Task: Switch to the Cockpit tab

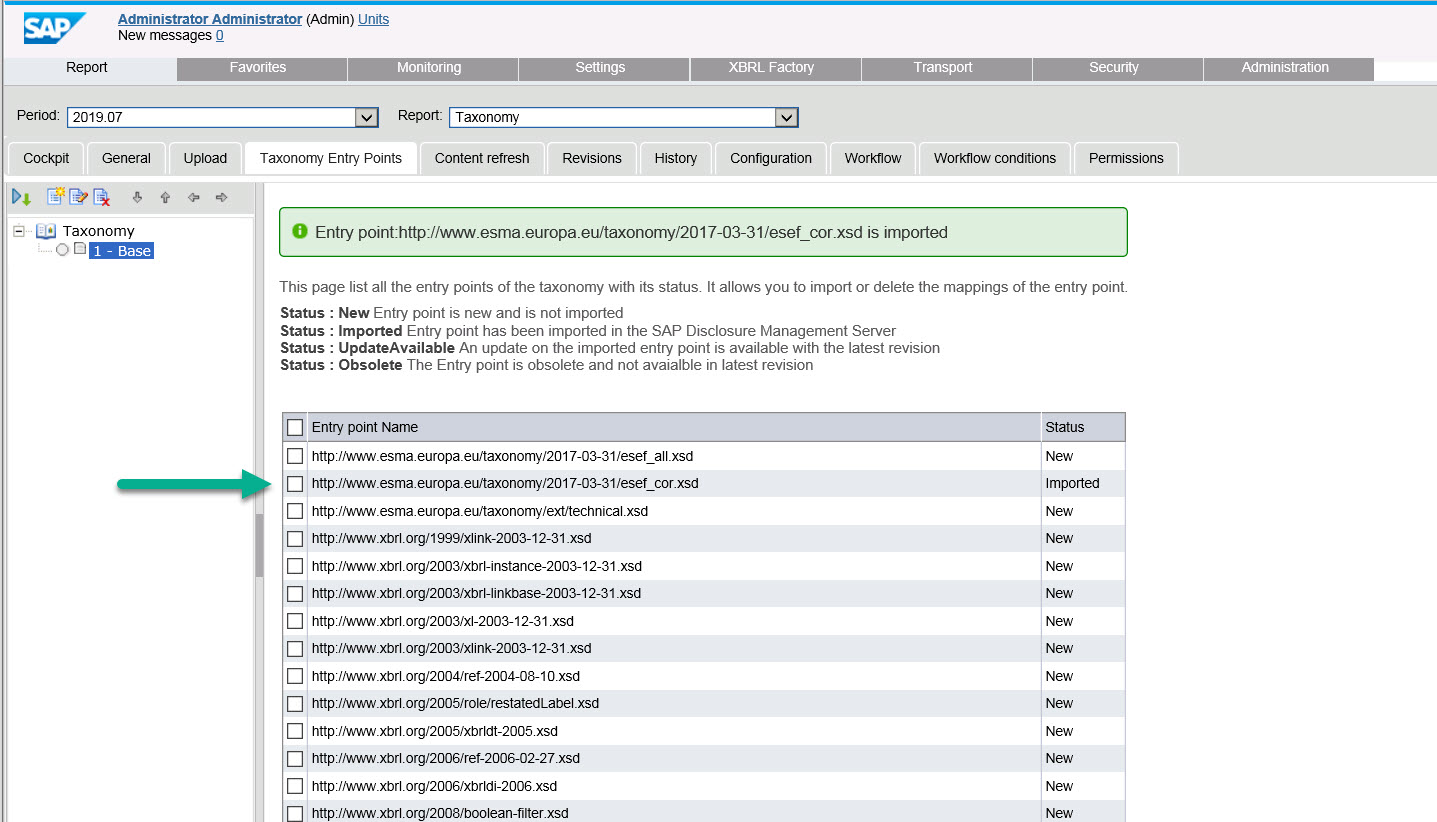Action: coord(46,158)
